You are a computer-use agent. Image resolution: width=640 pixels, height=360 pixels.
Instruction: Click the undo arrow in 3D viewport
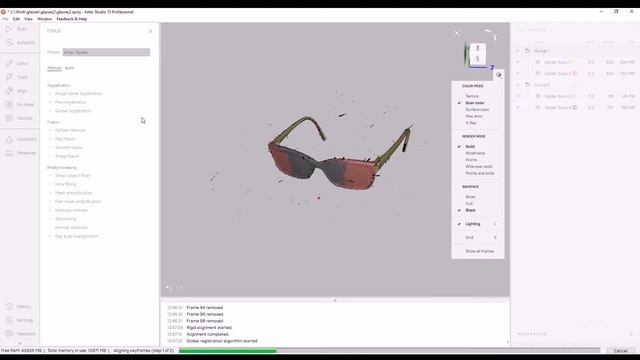(x=169, y=288)
